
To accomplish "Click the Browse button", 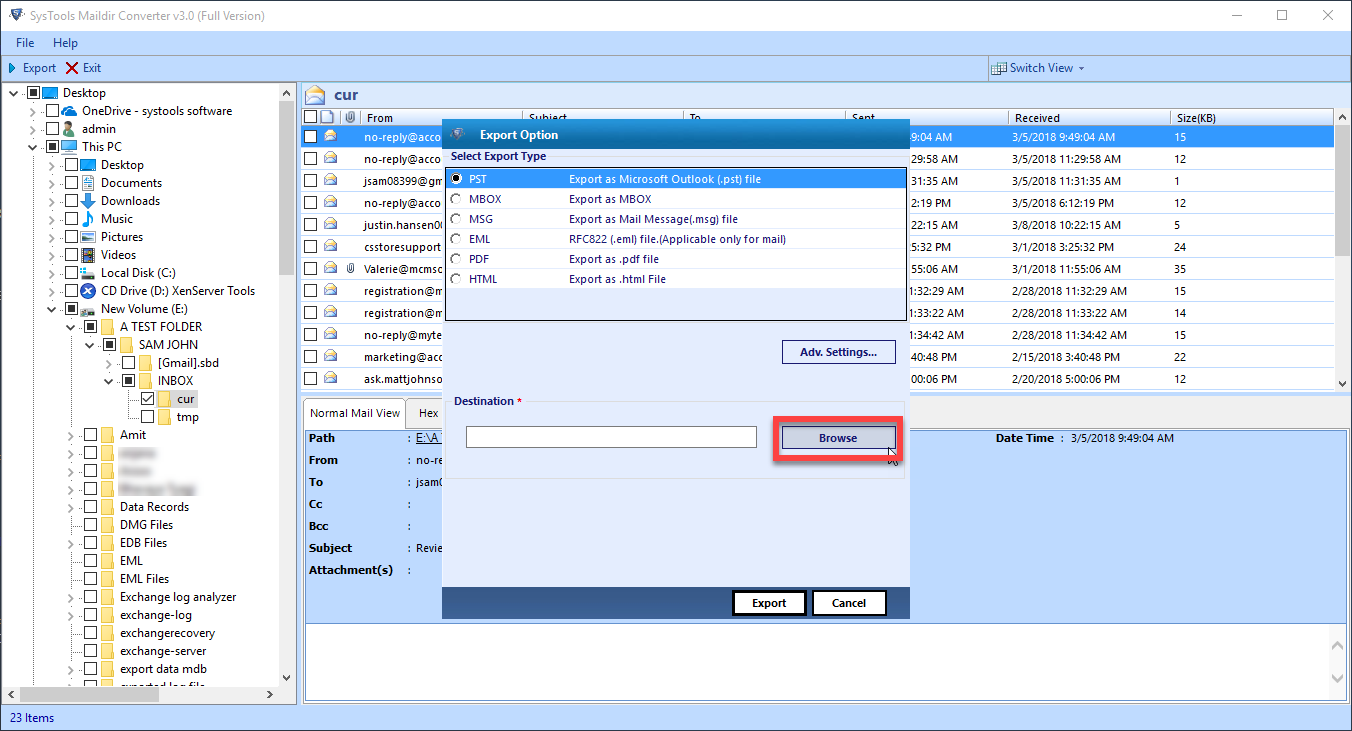I will [x=838, y=438].
